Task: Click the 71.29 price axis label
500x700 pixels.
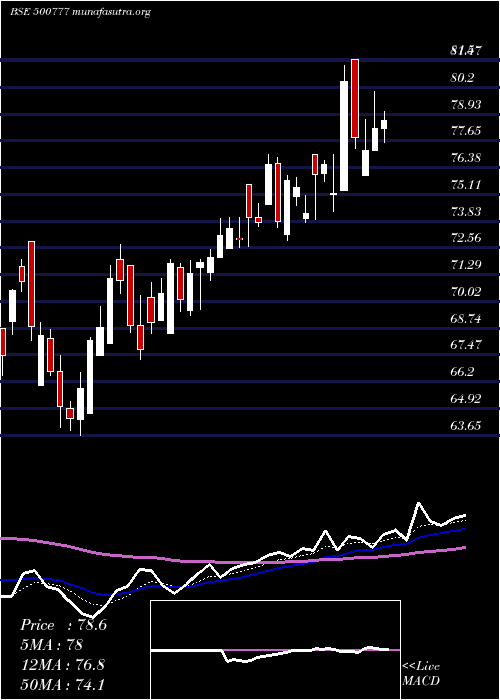Action: 466,265
